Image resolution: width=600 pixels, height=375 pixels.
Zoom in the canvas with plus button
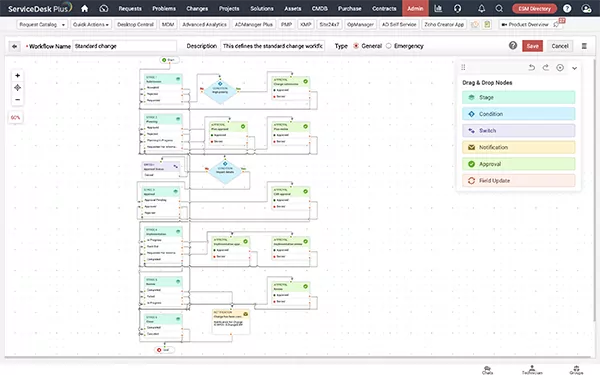coord(17,75)
